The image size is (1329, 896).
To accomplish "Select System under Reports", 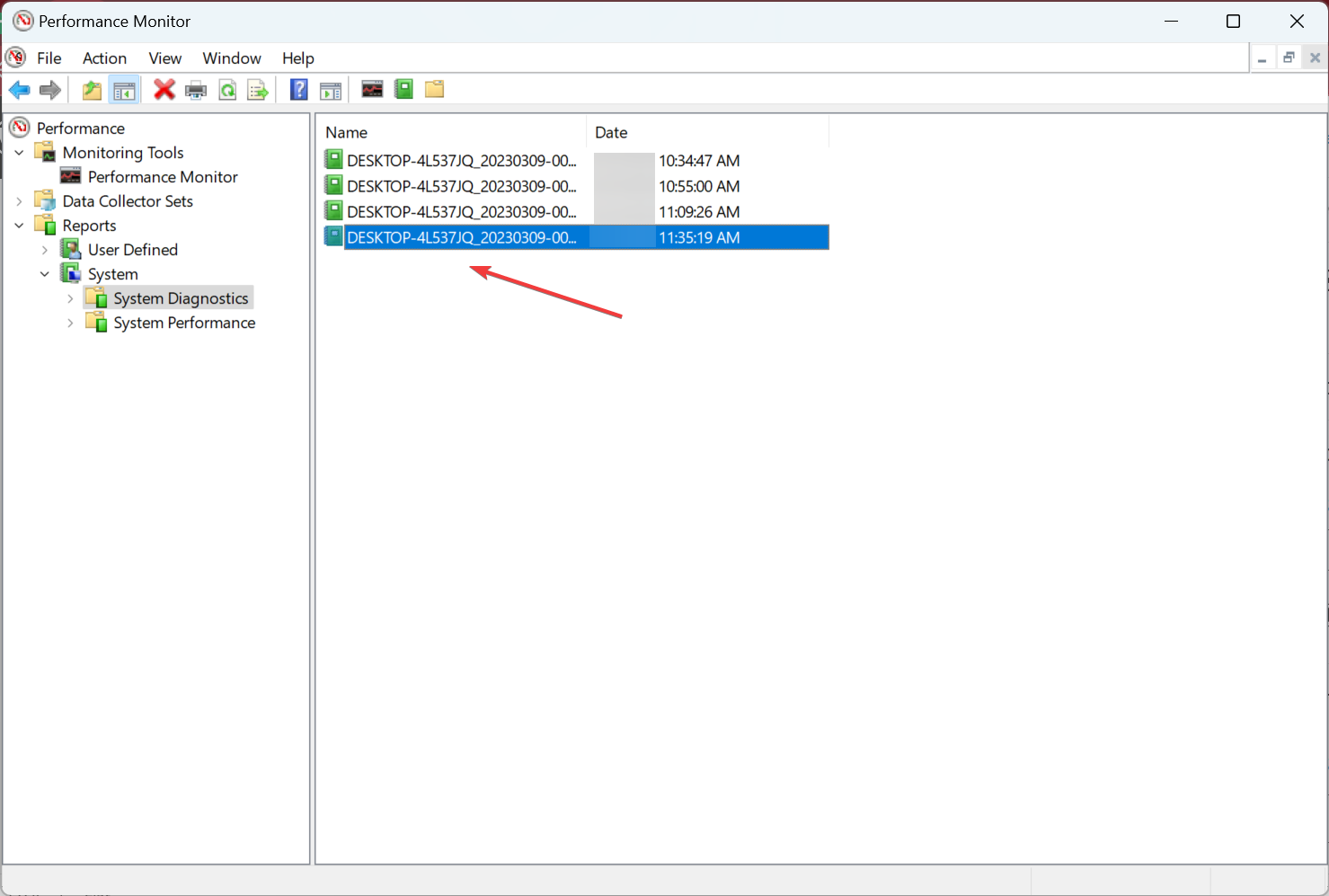I will pos(113,274).
